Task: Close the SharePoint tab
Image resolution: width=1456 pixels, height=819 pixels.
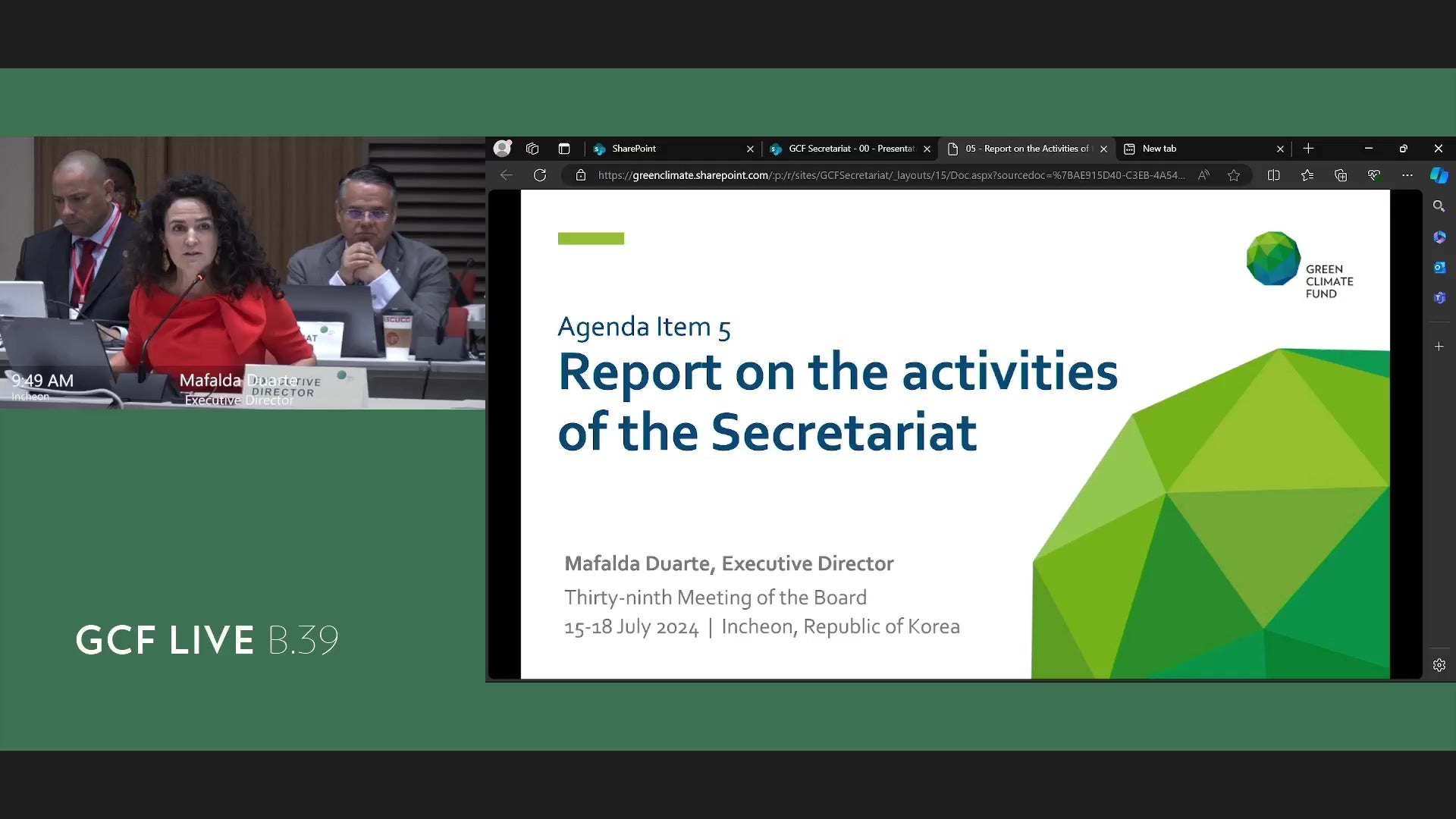Action: [x=750, y=149]
